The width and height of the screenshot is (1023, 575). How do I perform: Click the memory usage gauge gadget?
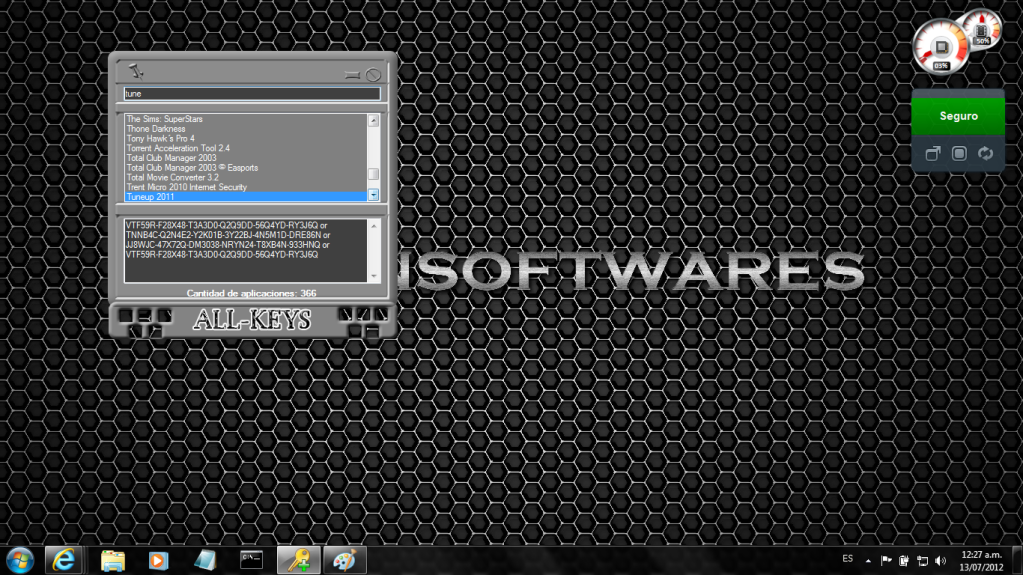(x=982, y=29)
